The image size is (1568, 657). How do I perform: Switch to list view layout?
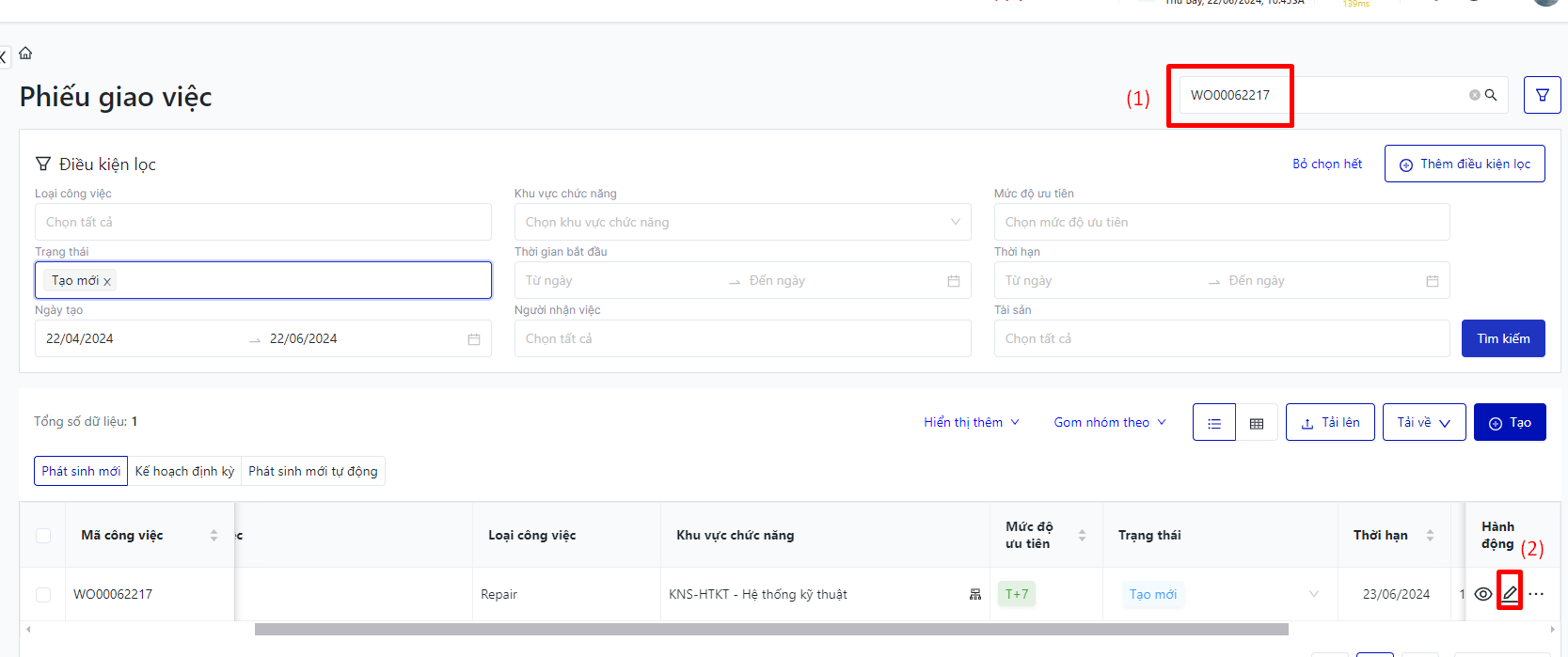tap(1214, 423)
